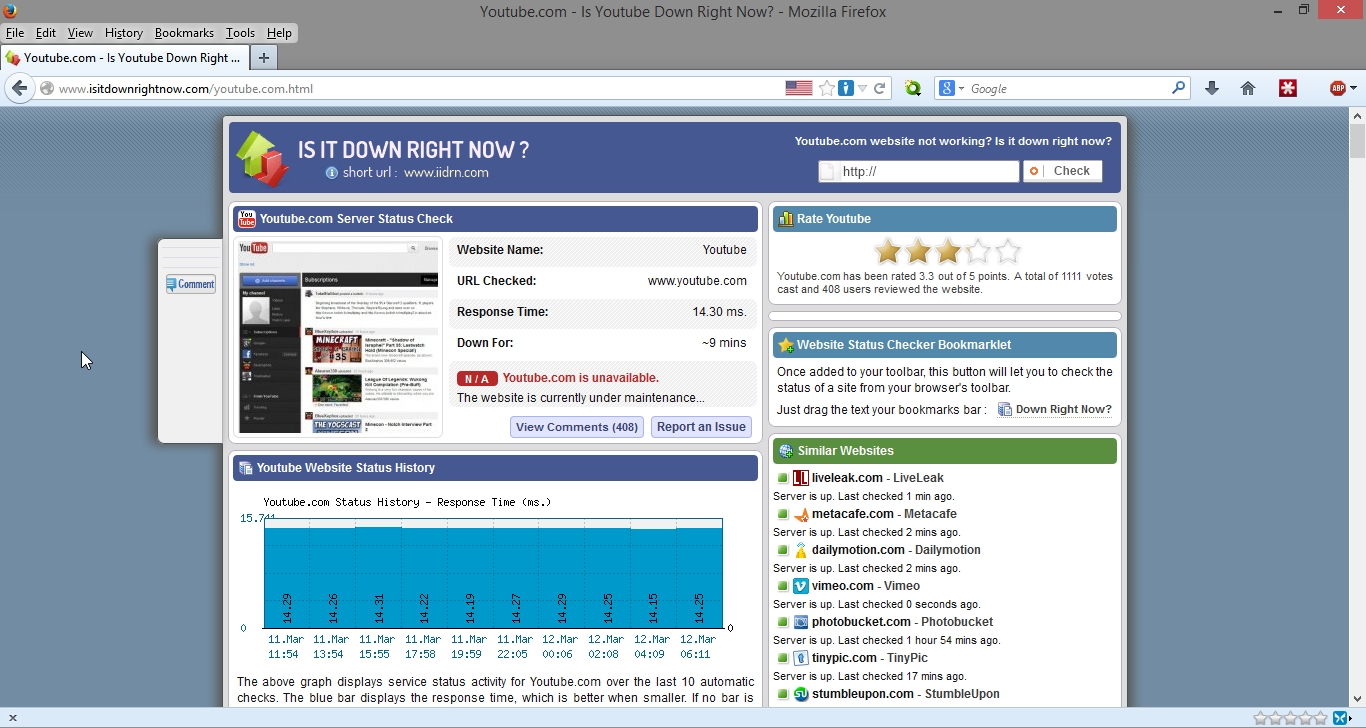The width and height of the screenshot is (1366, 728).
Task: Click the scrollbar down arrow
Action: click(1357, 700)
